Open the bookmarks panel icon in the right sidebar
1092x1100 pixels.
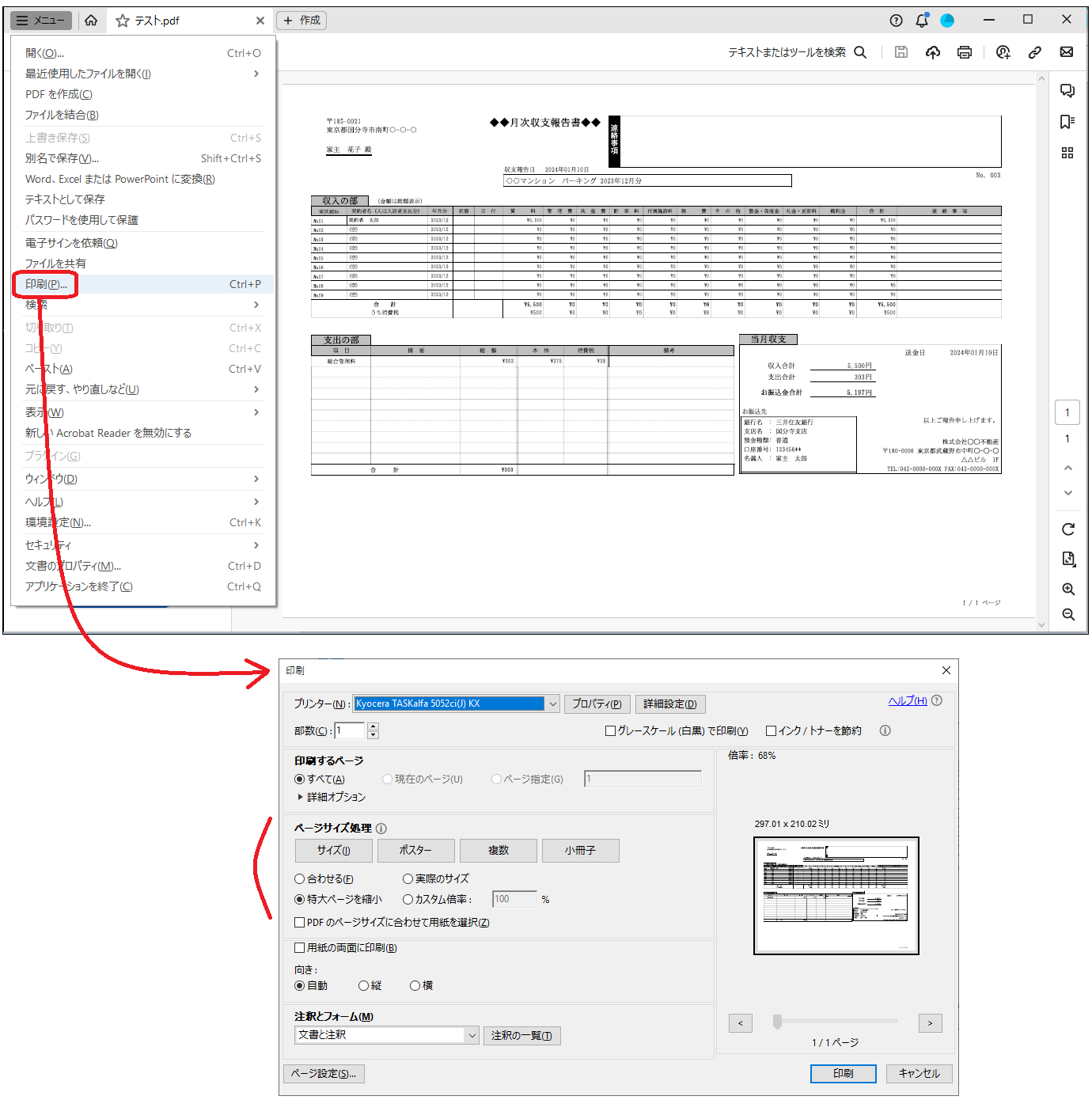pyautogui.click(x=1067, y=122)
